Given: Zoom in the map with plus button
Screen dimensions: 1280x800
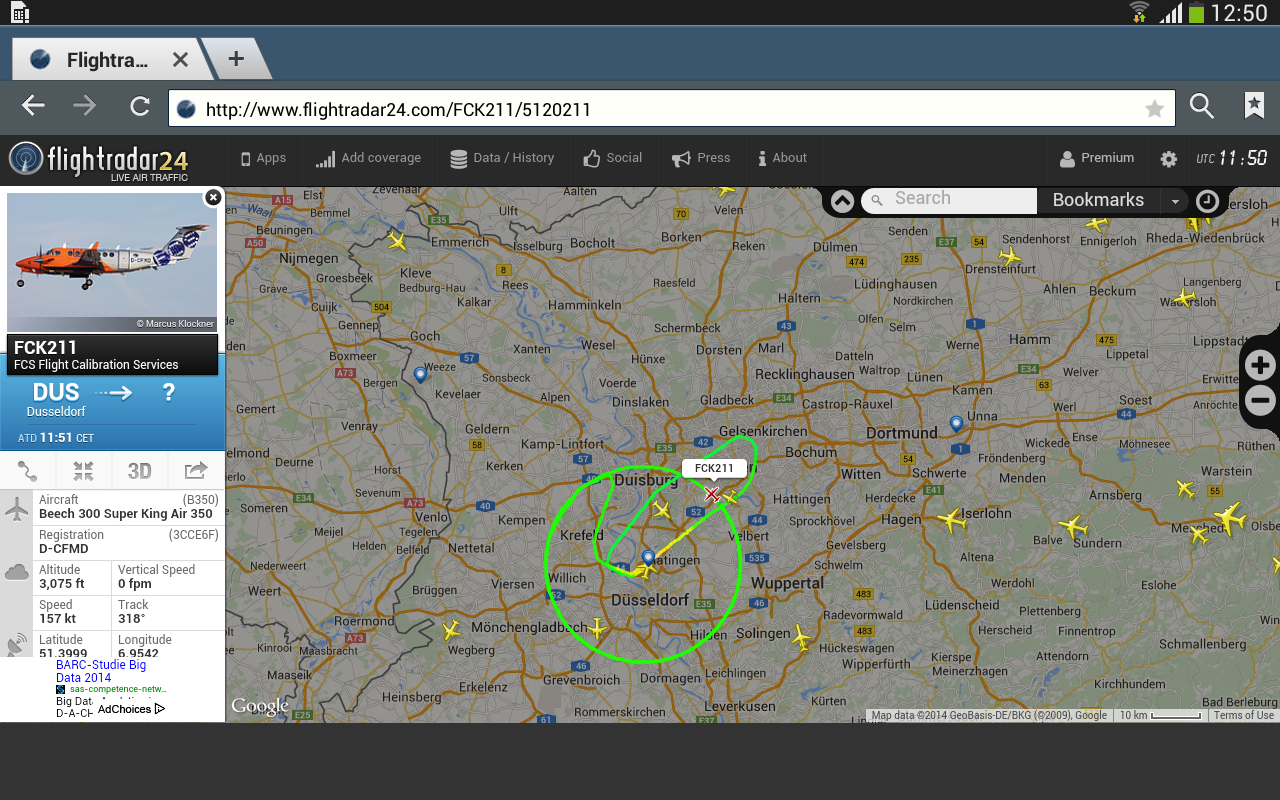Looking at the screenshot, I should click(1260, 366).
